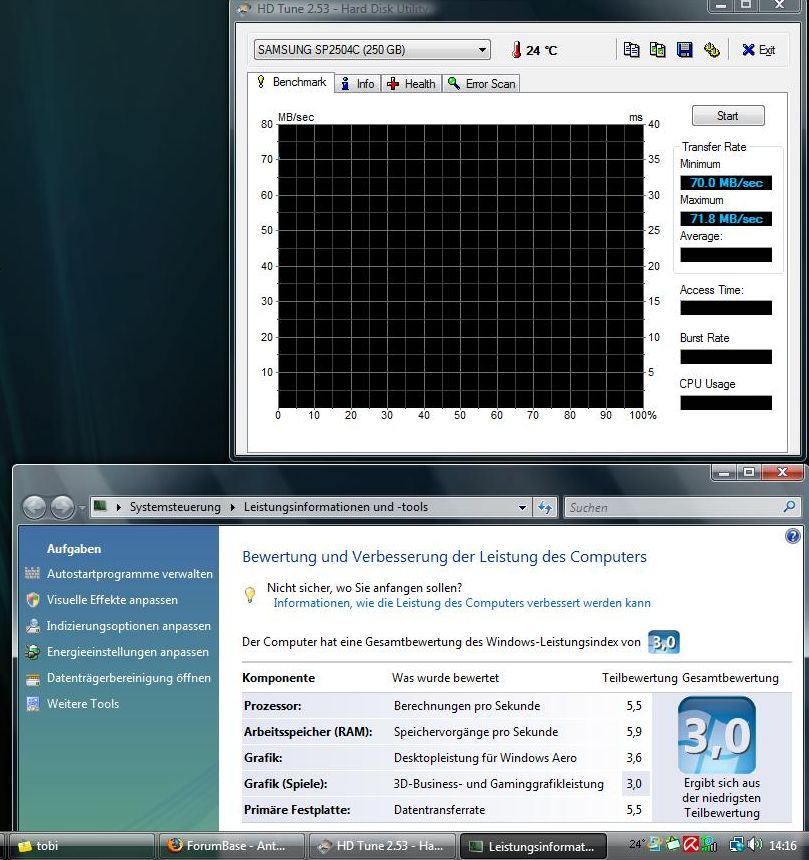This screenshot has width=809, height=860.
Task: Switch to the Benchmark tab
Action: 291,82
